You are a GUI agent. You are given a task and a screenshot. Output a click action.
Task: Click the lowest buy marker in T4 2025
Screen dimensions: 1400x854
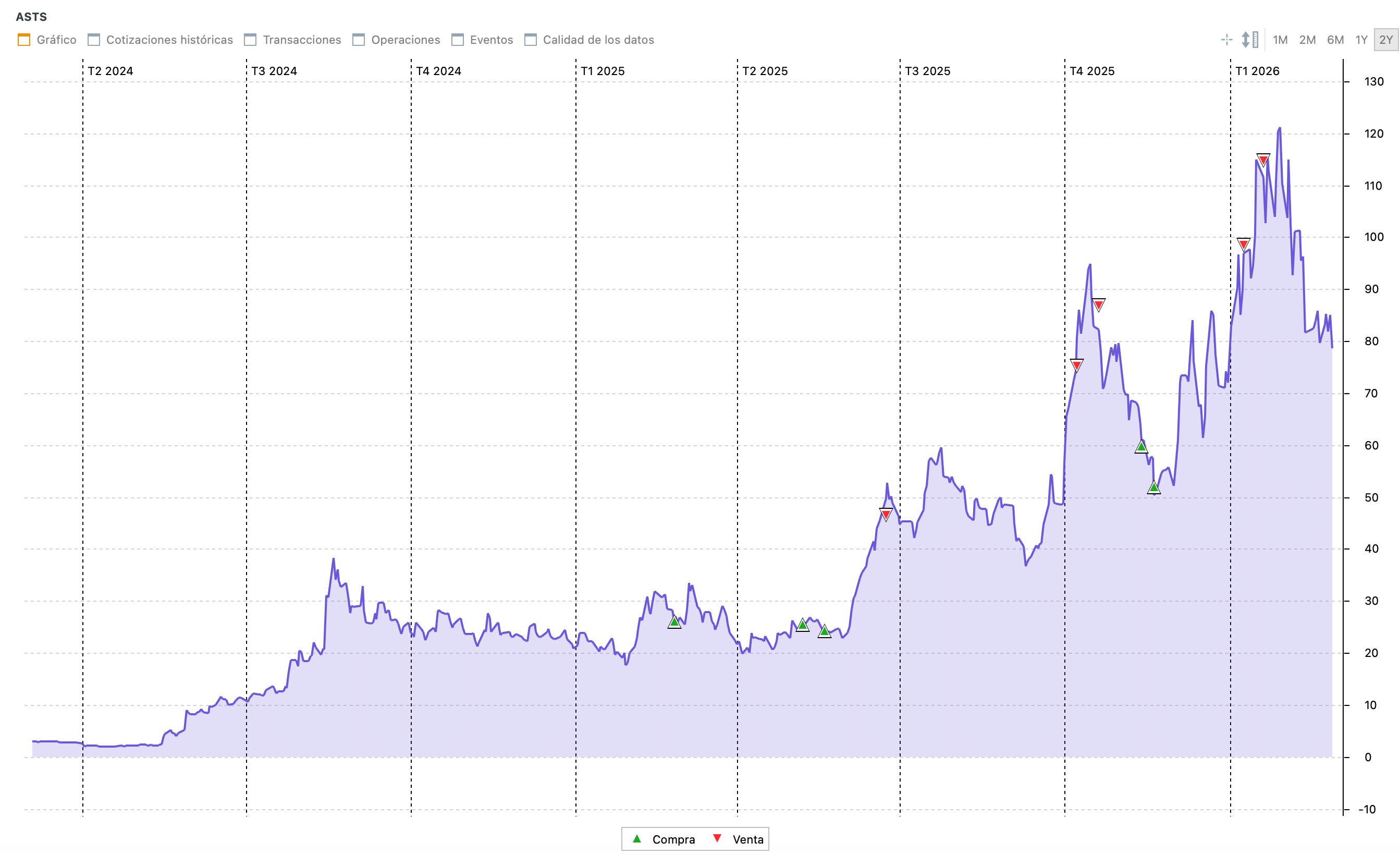click(x=1153, y=487)
